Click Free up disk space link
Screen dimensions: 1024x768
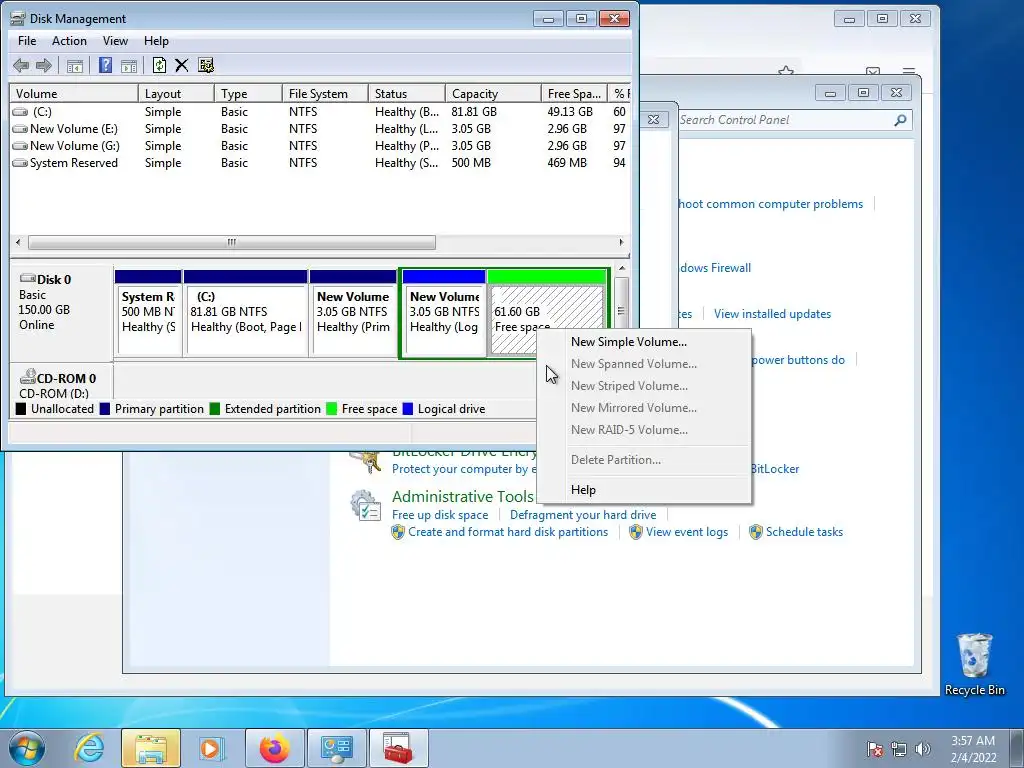440,515
